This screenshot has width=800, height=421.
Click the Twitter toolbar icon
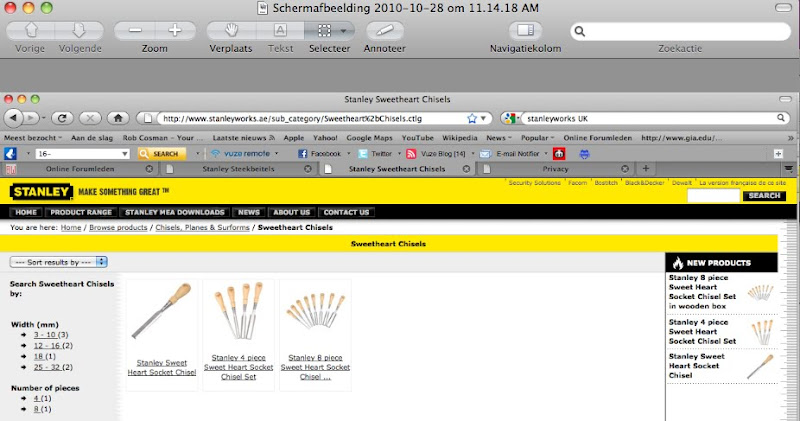[x=363, y=154]
